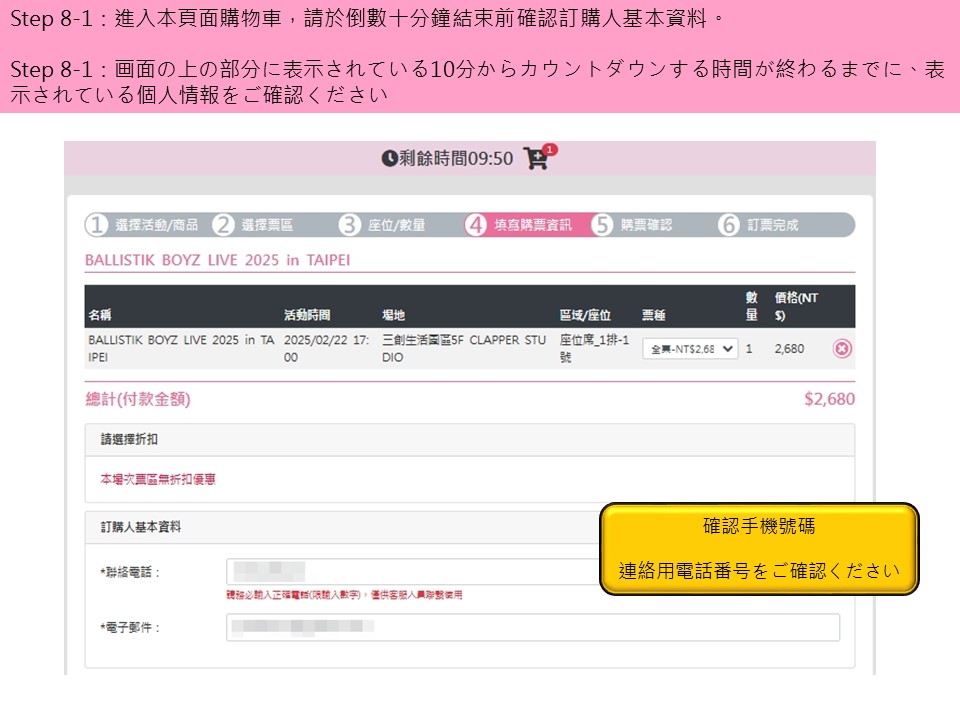Click the $2,680 total amount
Viewport: 960px width, 720px height.
(x=829, y=399)
